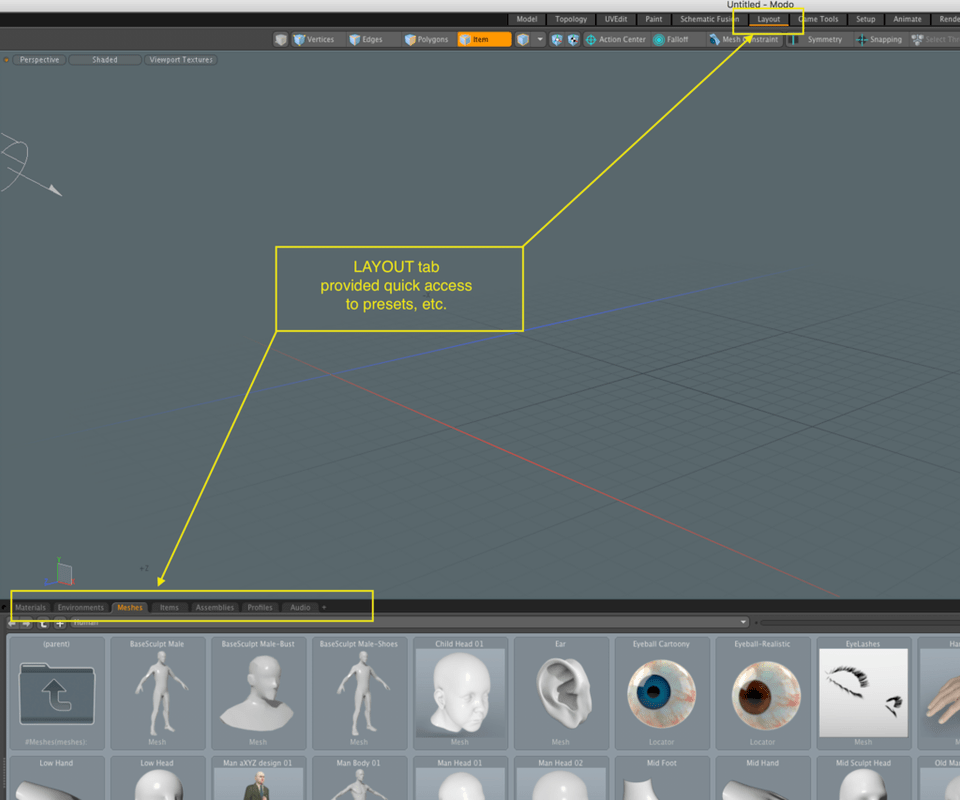Select the Ear mesh preset
960x800 pixels.
pyautogui.click(x=561, y=693)
